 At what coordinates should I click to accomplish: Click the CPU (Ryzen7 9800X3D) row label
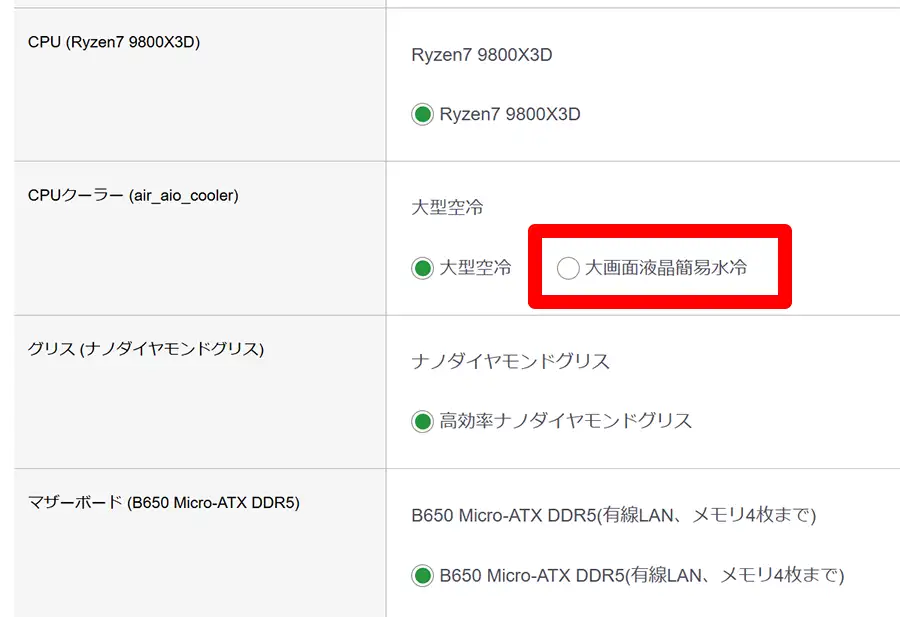click(114, 42)
